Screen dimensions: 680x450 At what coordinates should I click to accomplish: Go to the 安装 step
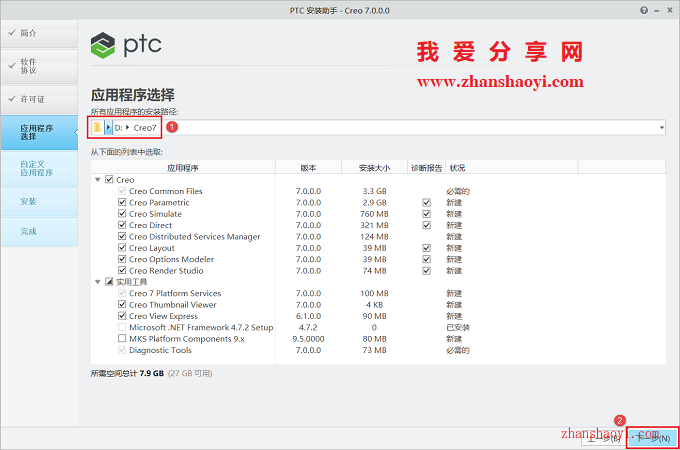39,202
